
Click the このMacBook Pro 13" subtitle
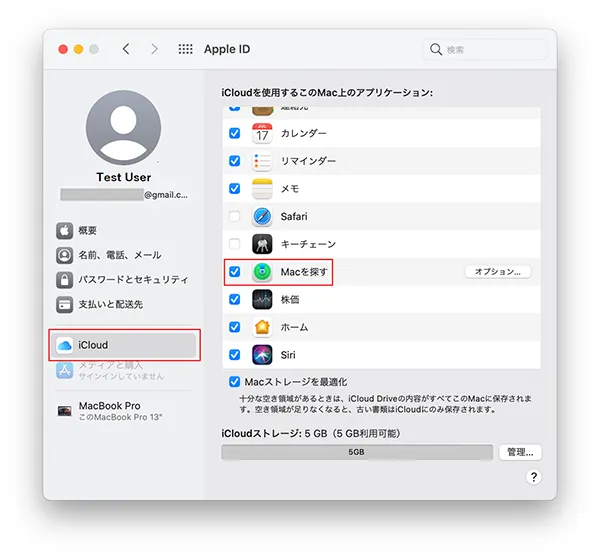pyautogui.click(x=121, y=417)
